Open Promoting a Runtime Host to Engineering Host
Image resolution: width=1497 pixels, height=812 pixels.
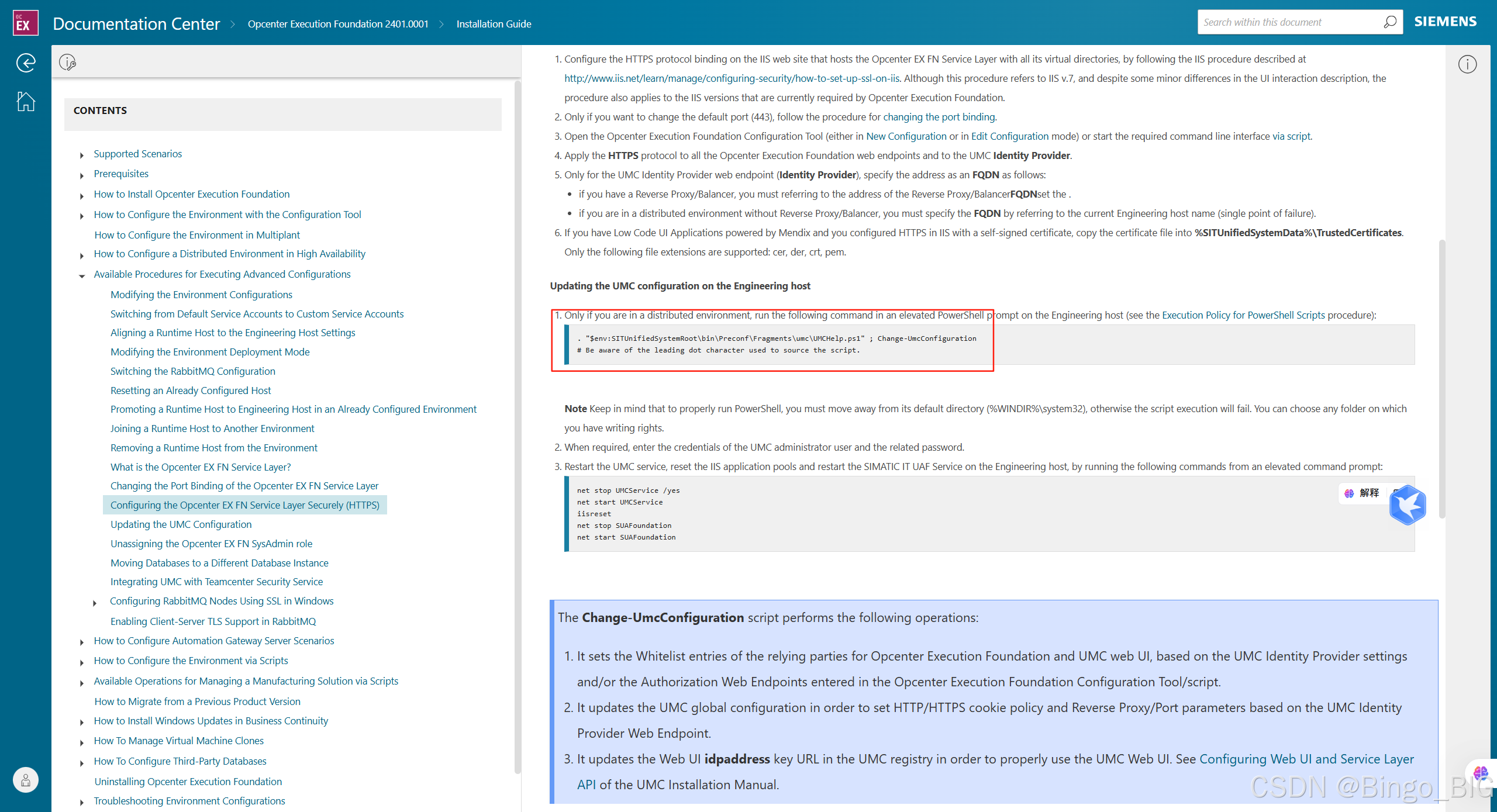coord(293,409)
